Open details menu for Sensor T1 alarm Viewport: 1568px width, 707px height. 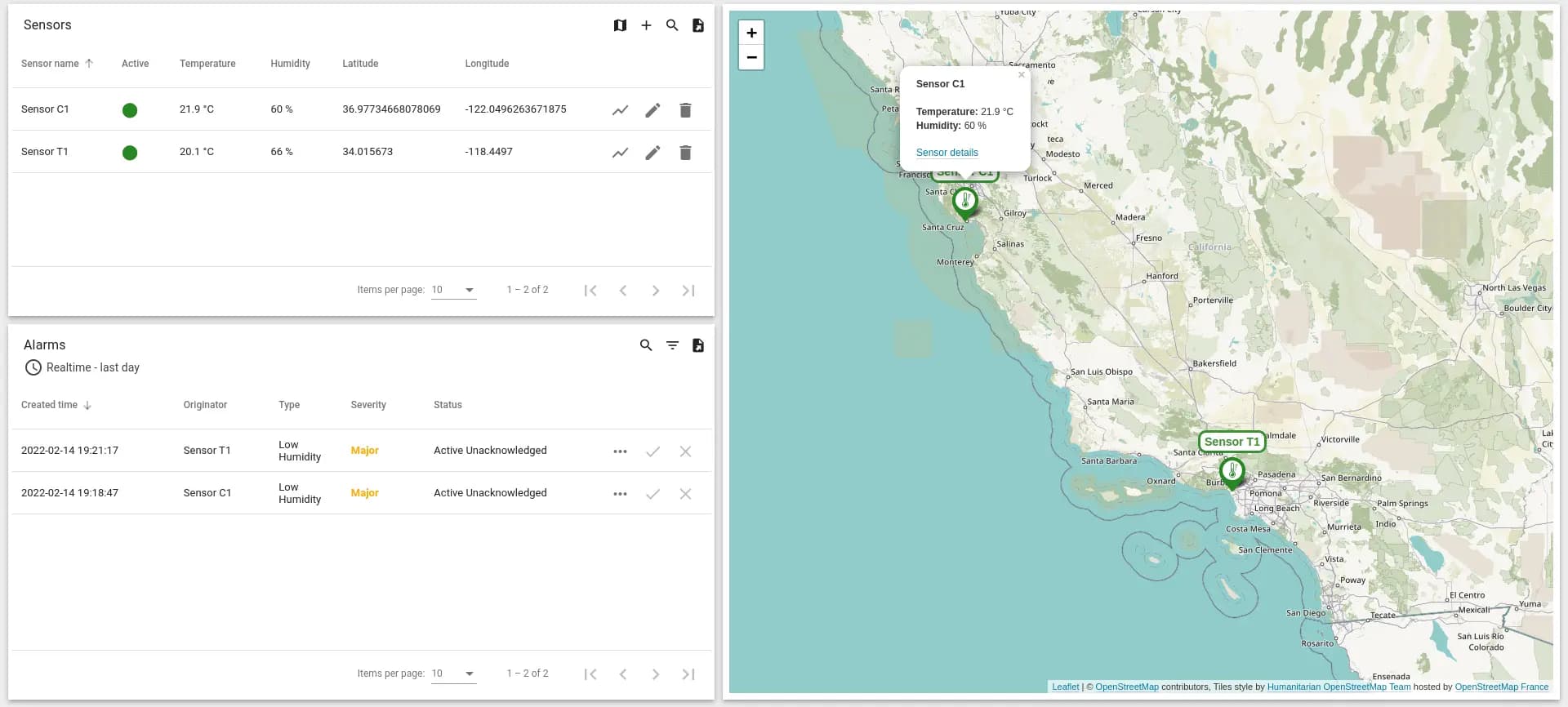(x=620, y=451)
